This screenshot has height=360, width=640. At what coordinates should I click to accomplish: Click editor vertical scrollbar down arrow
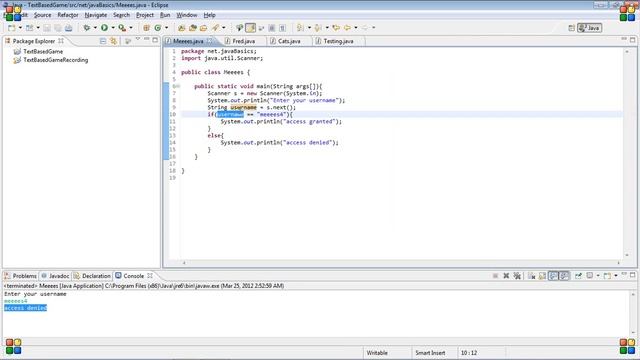(627, 255)
